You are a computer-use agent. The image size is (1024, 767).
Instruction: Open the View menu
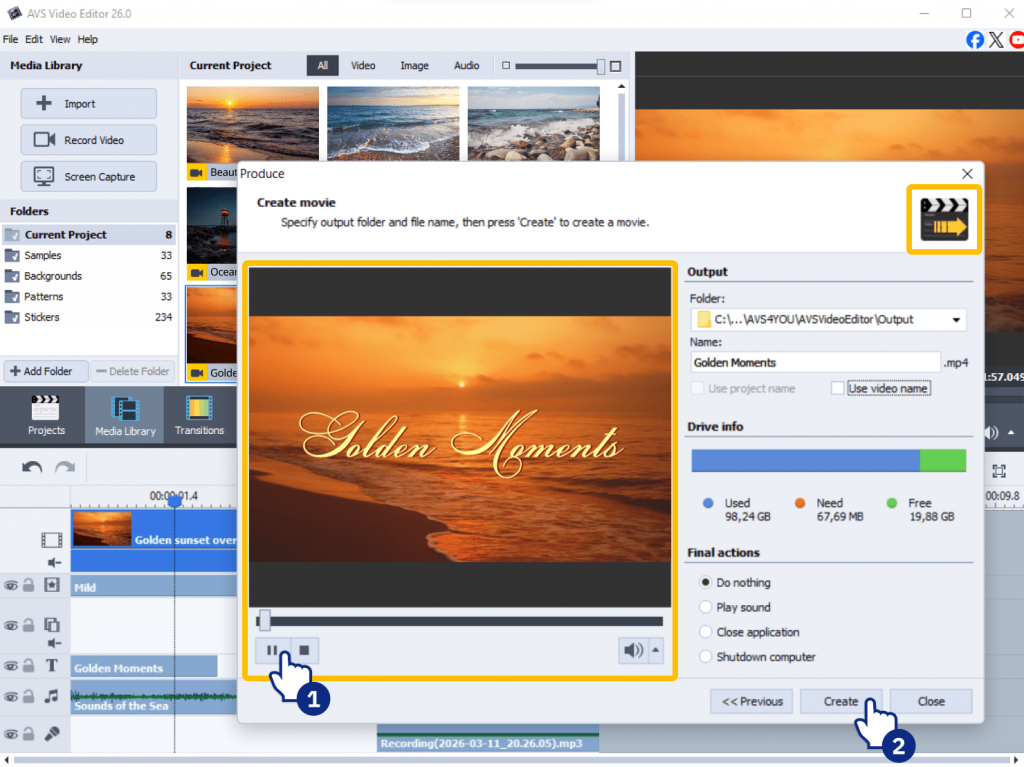tap(60, 39)
